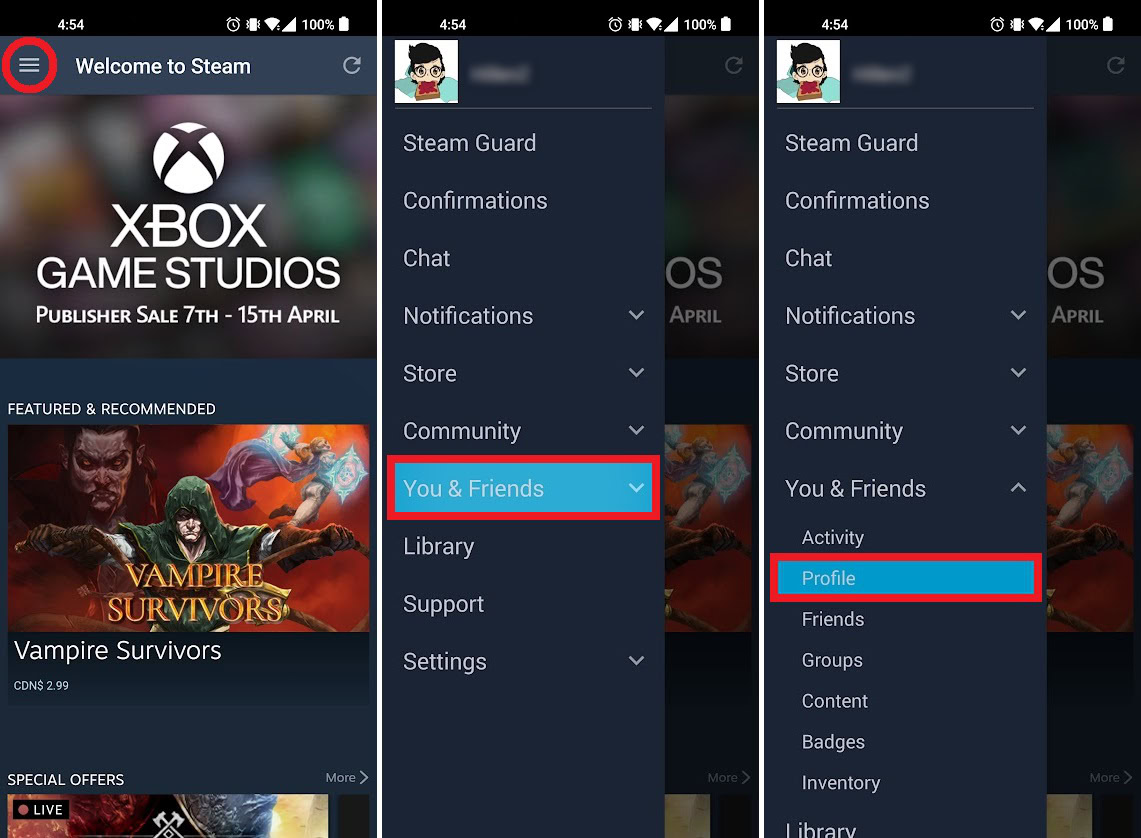Tap Welcome to Steam header title
Viewport: 1141px width, 838px height.
(x=163, y=66)
